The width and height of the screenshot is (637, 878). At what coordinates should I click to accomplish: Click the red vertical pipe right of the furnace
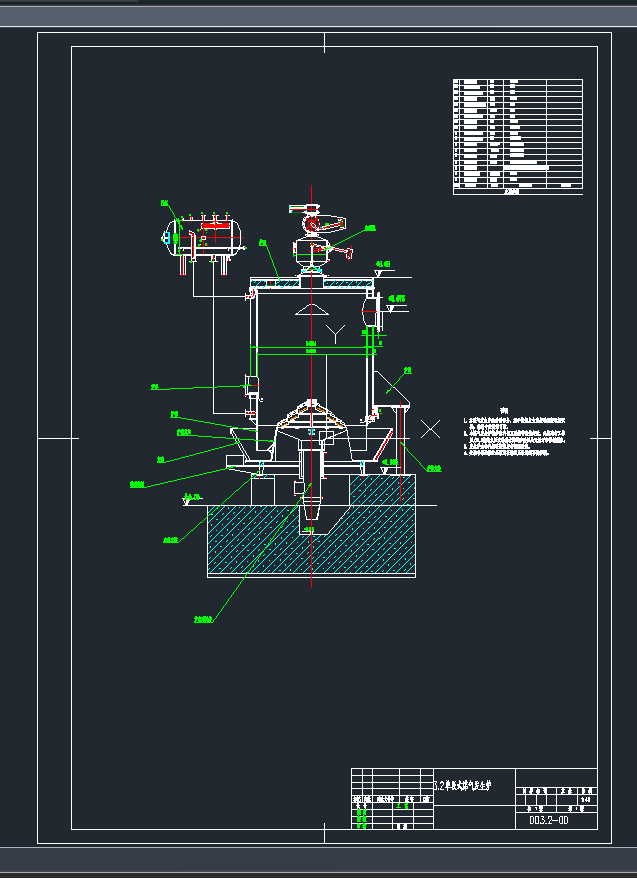click(x=399, y=438)
